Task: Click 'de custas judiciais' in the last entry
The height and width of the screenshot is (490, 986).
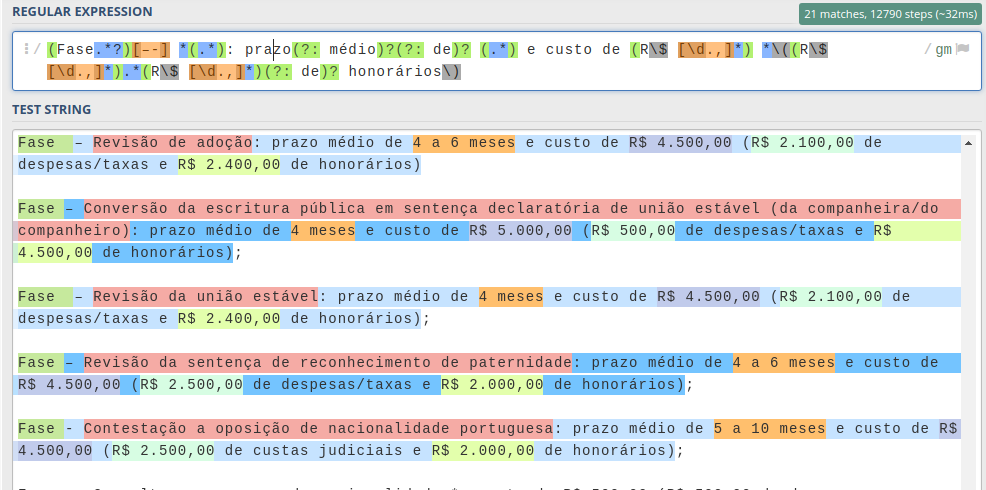Action: click(x=313, y=450)
